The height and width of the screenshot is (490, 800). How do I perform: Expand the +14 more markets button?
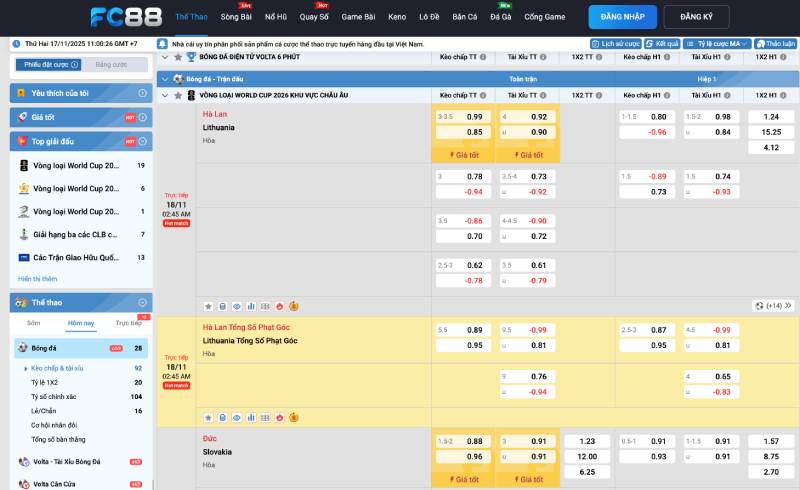[x=773, y=305]
